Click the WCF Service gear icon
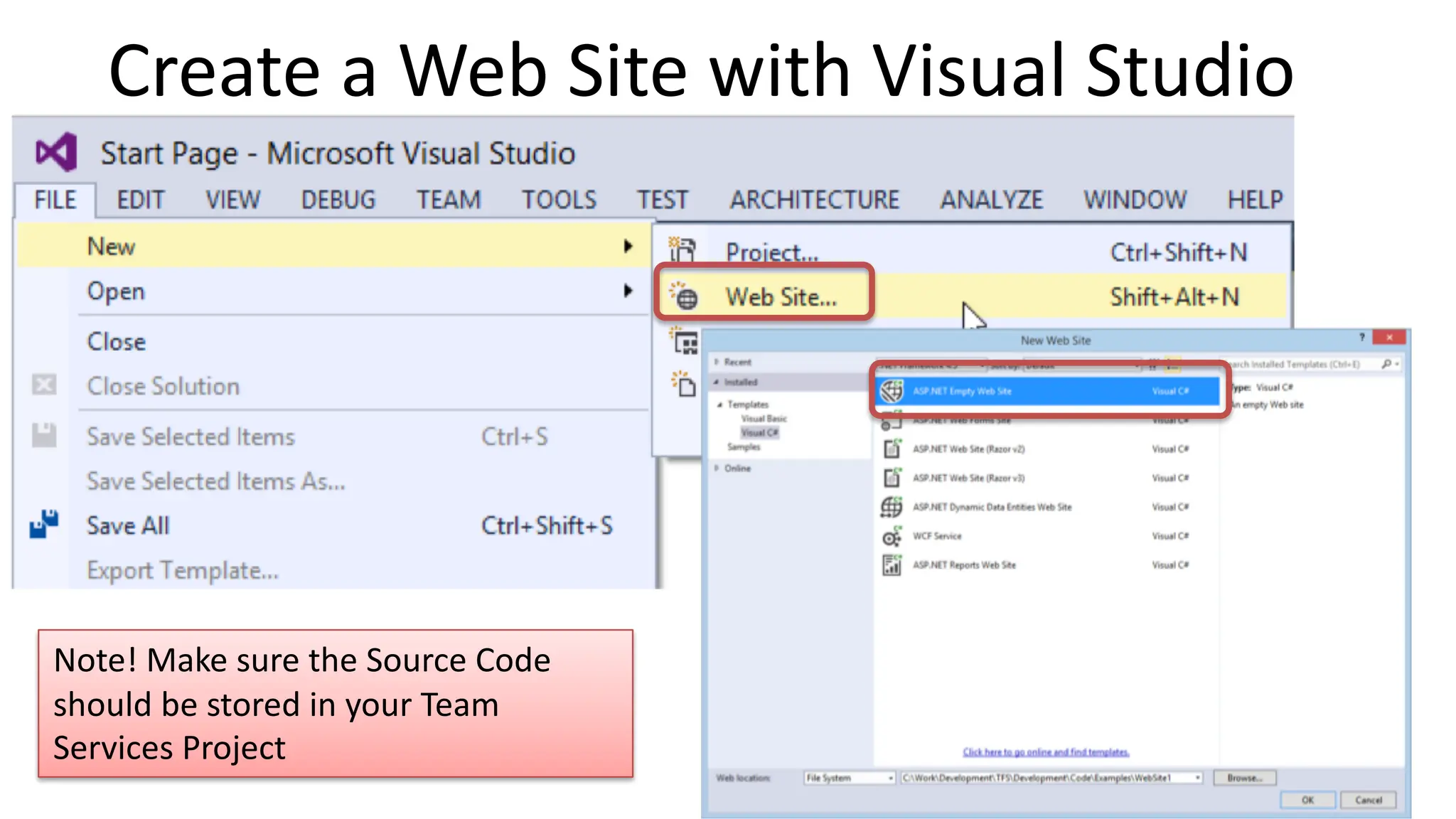 892,536
